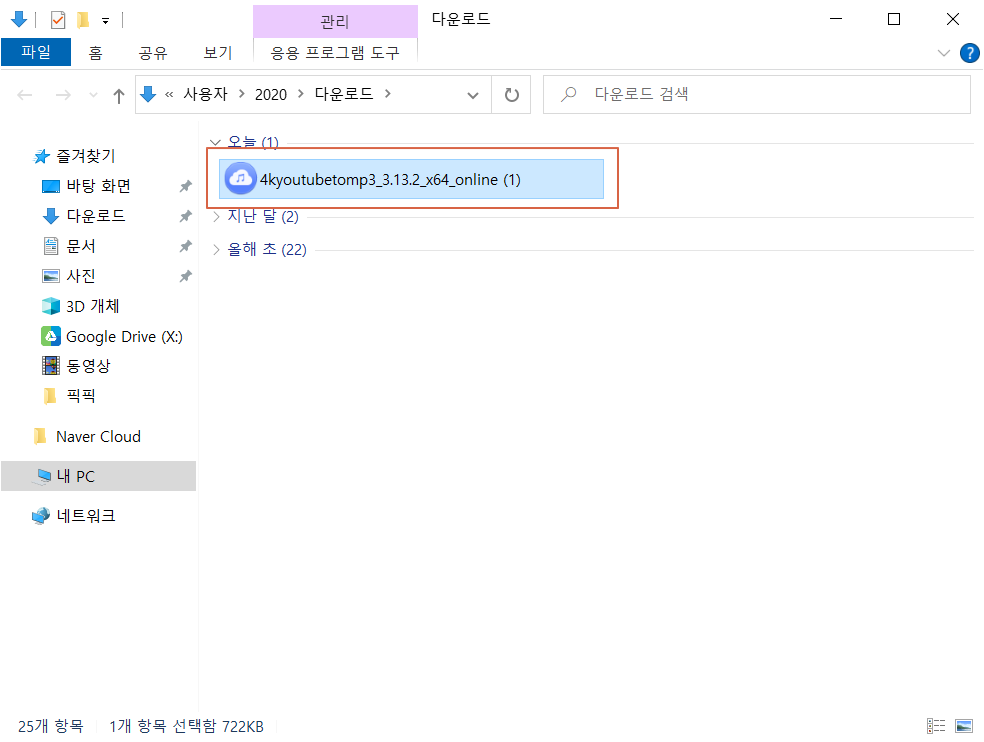Image resolution: width=984 pixels, height=742 pixels.
Task: Expand the chevron after 다운로드 in address bar
Action: coord(388,94)
